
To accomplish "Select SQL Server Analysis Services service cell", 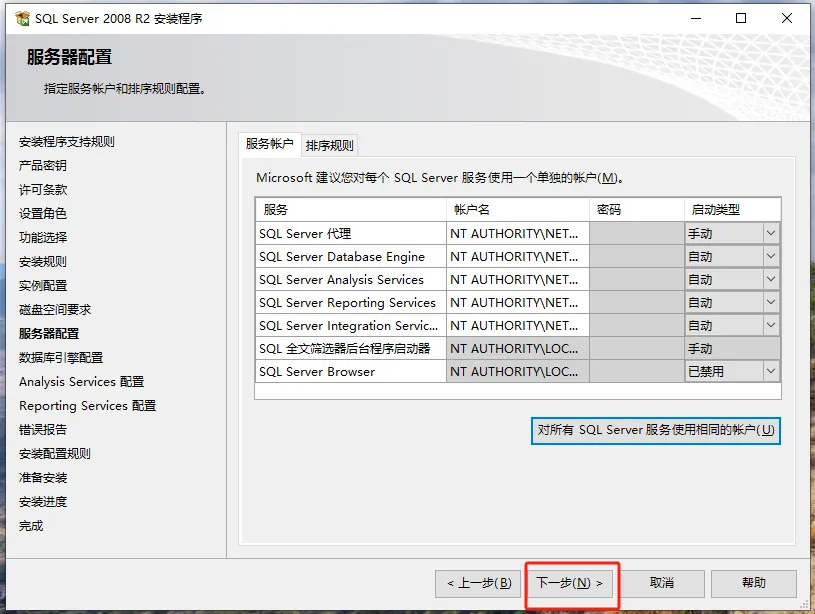I will pos(351,279).
